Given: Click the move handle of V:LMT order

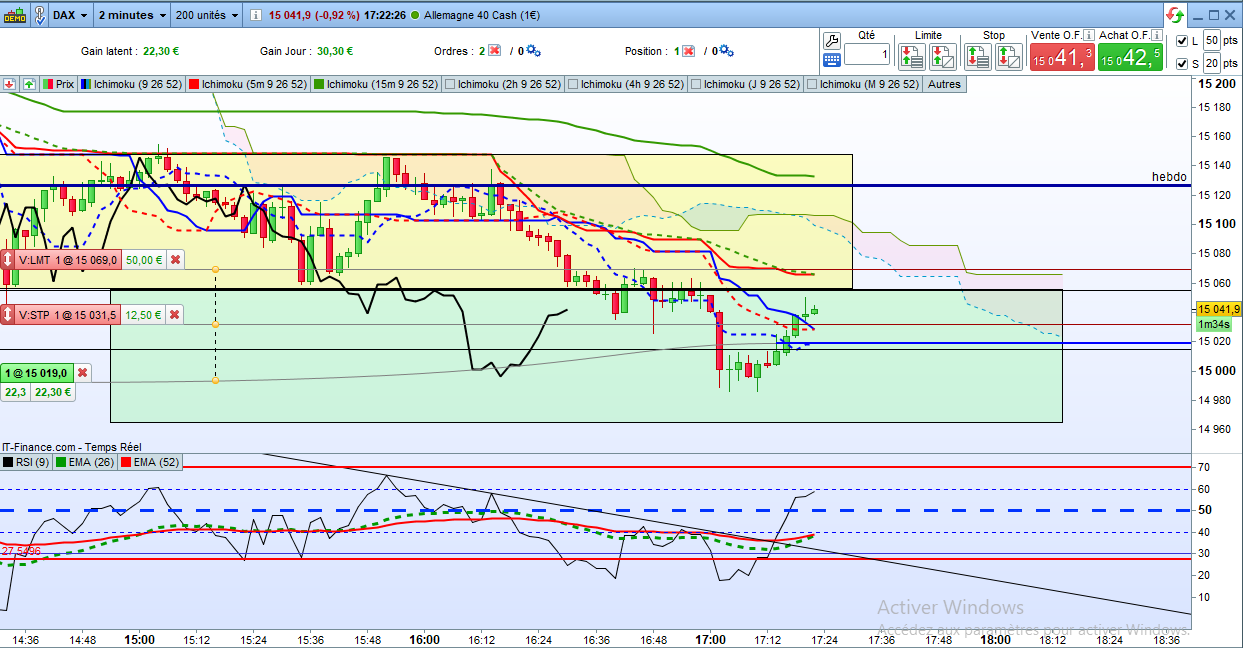Looking at the screenshot, I should (9, 259).
